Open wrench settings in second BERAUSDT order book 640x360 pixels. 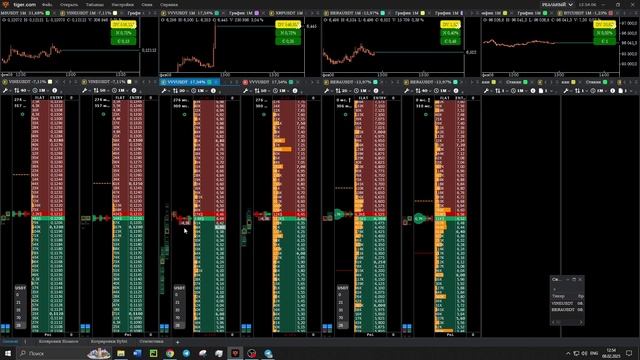click(x=407, y=90)
